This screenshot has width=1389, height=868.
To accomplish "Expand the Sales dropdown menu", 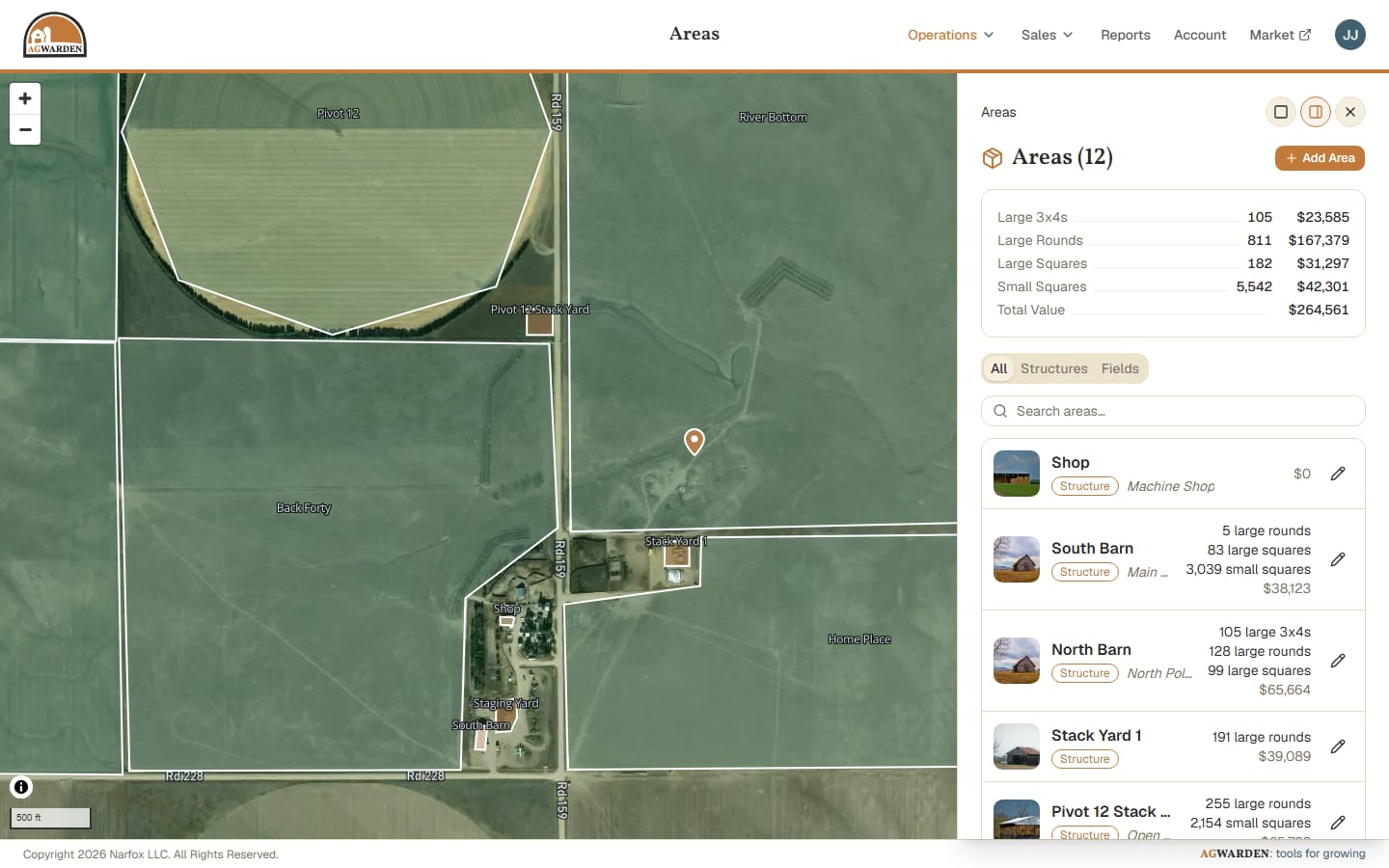I will (x=1047, y=35).
